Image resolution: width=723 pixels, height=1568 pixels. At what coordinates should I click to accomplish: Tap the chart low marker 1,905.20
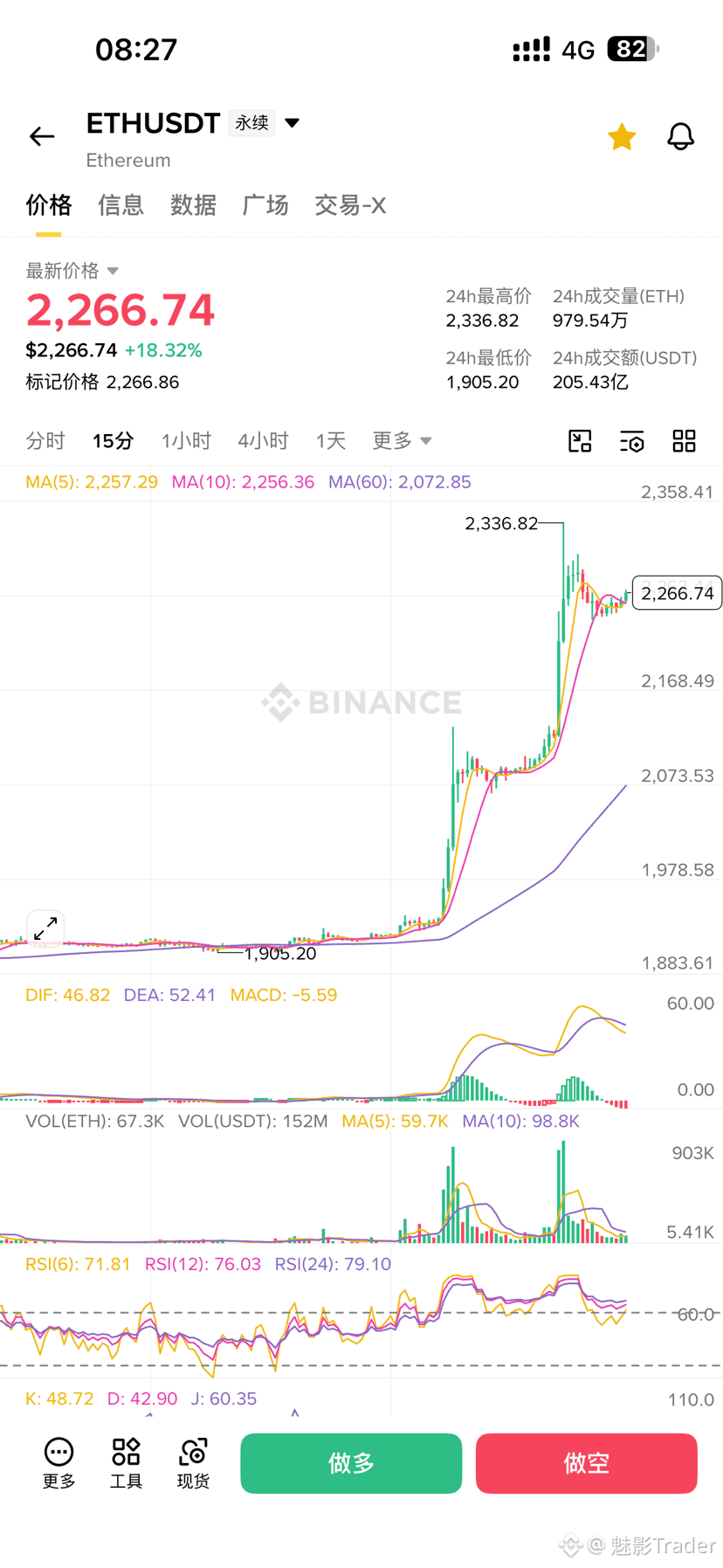280,953
